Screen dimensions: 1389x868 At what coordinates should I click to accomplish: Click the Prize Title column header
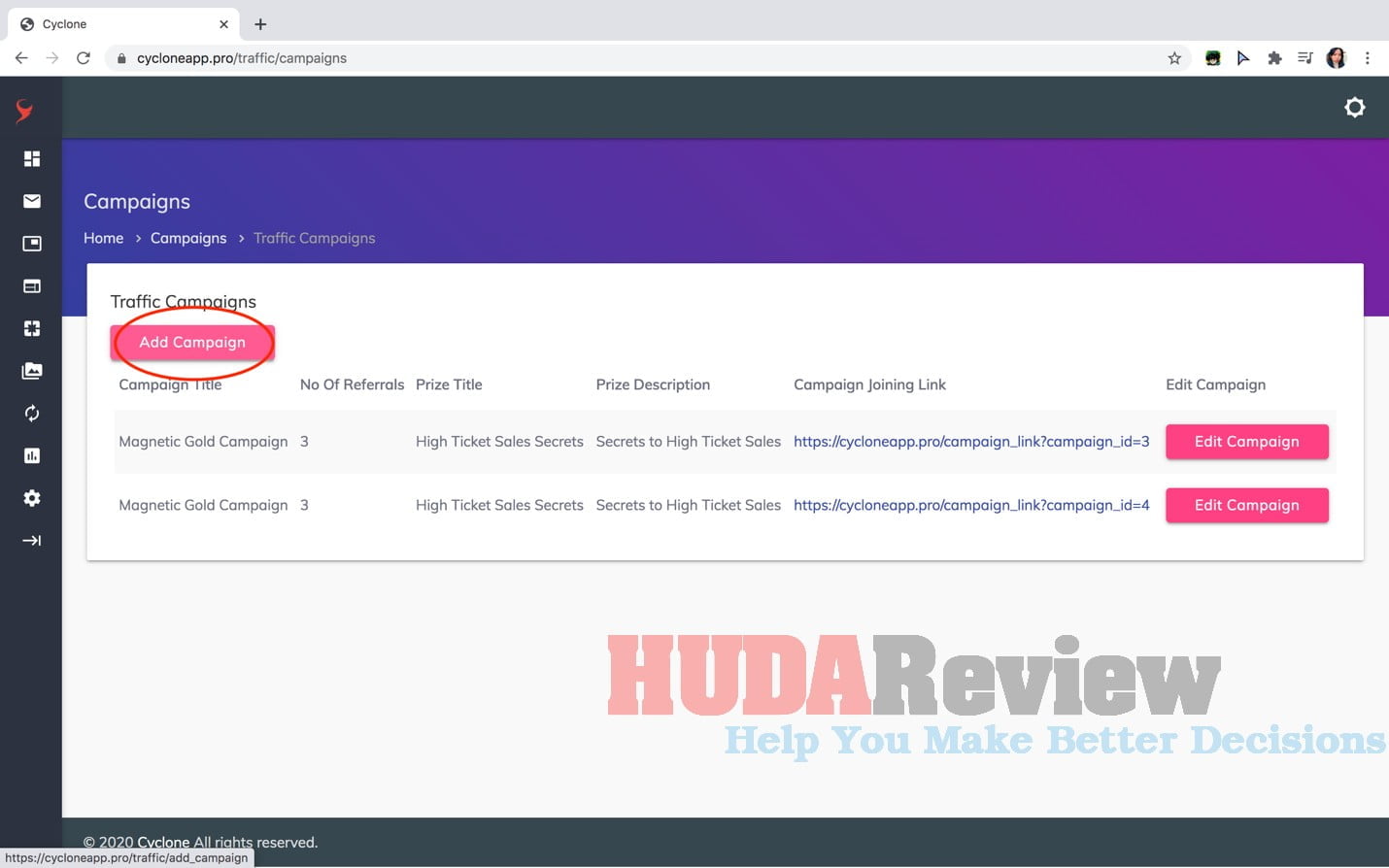[449, 385]
